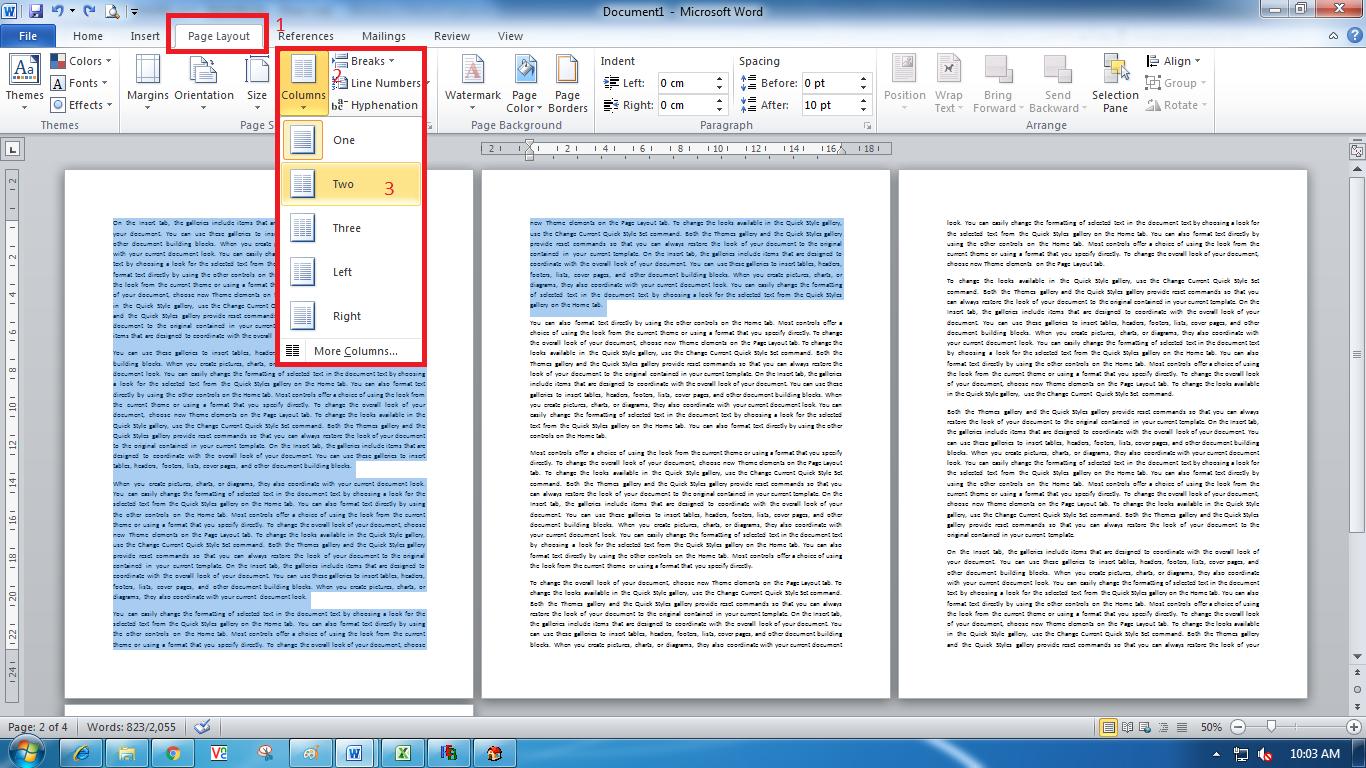Open Print Preview from the Quick Access Toolbar

[111, 12]
